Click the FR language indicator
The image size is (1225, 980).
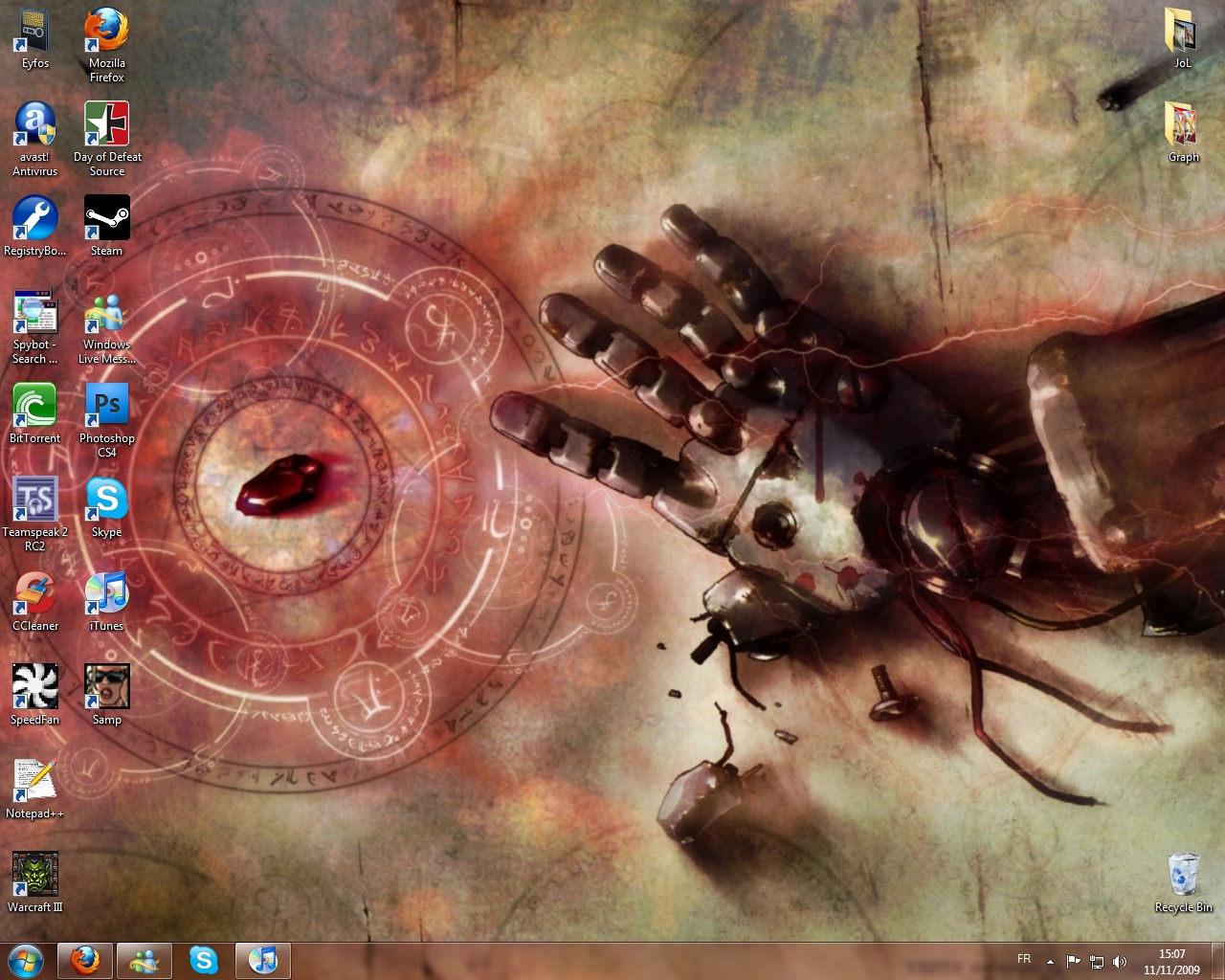(1024, 959)
